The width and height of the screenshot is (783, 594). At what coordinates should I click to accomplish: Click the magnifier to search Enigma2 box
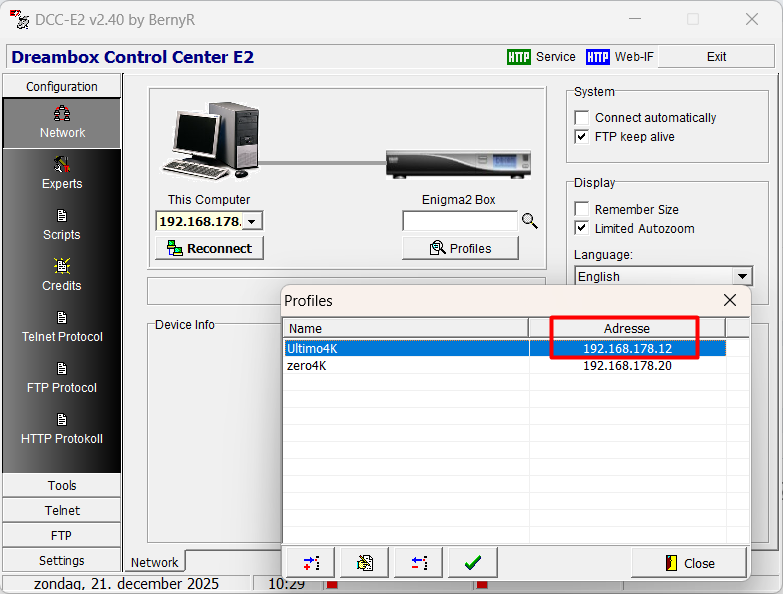pyautogui.click(x=530, y=221)
